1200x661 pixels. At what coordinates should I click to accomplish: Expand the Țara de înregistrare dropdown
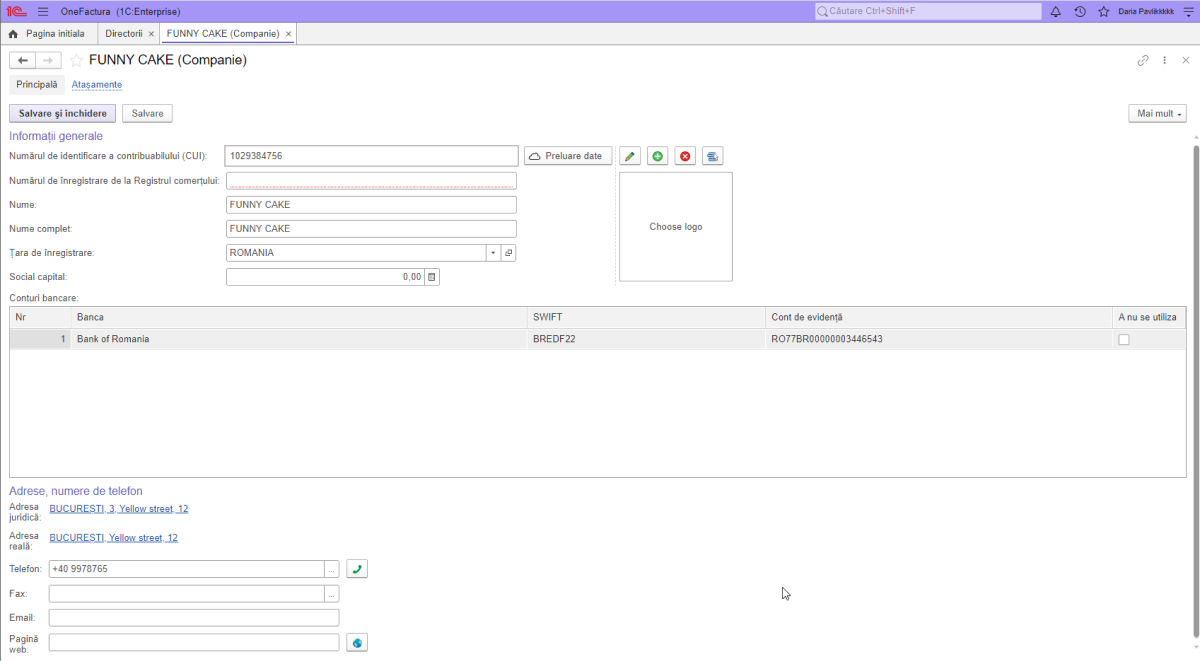point(493,253)
